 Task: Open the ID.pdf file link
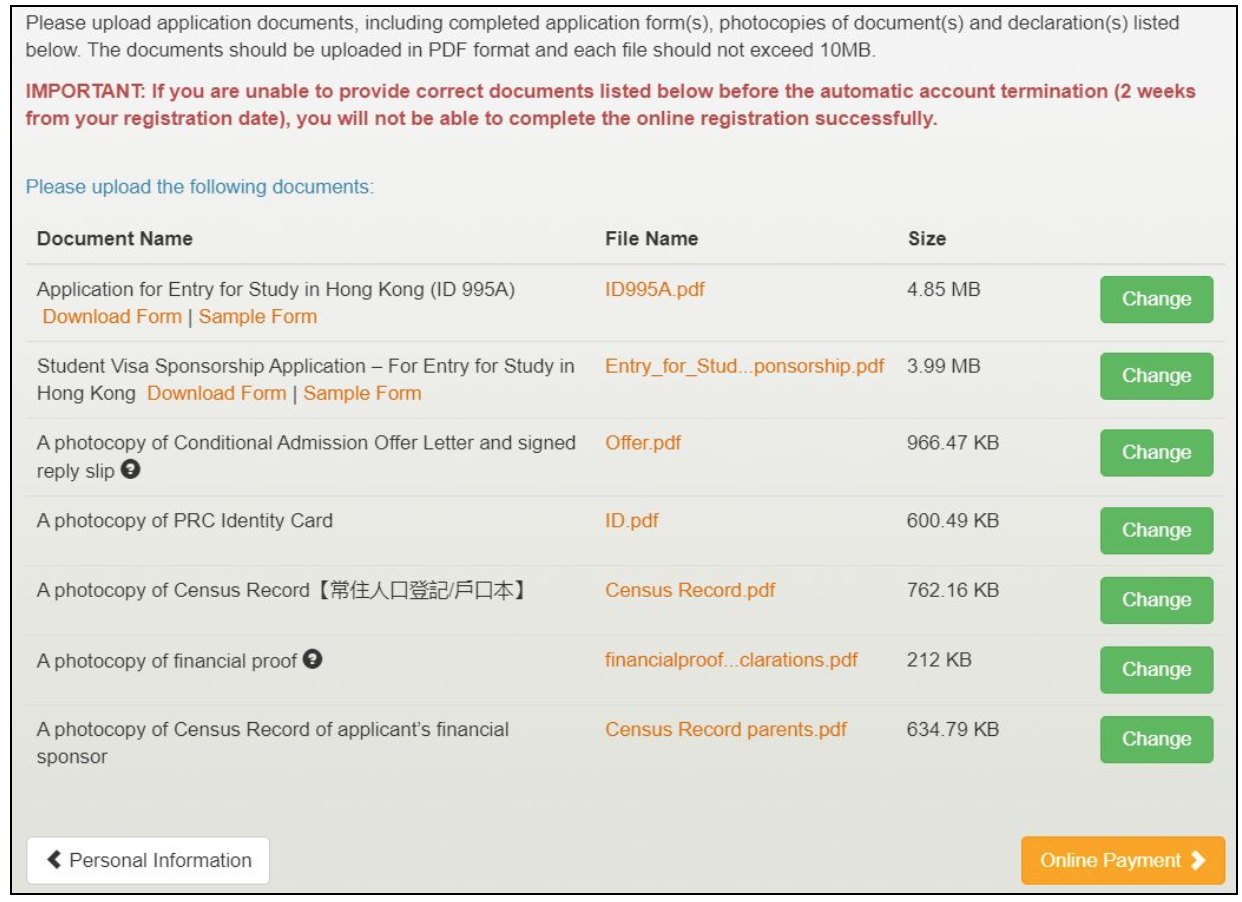point(631,521)
